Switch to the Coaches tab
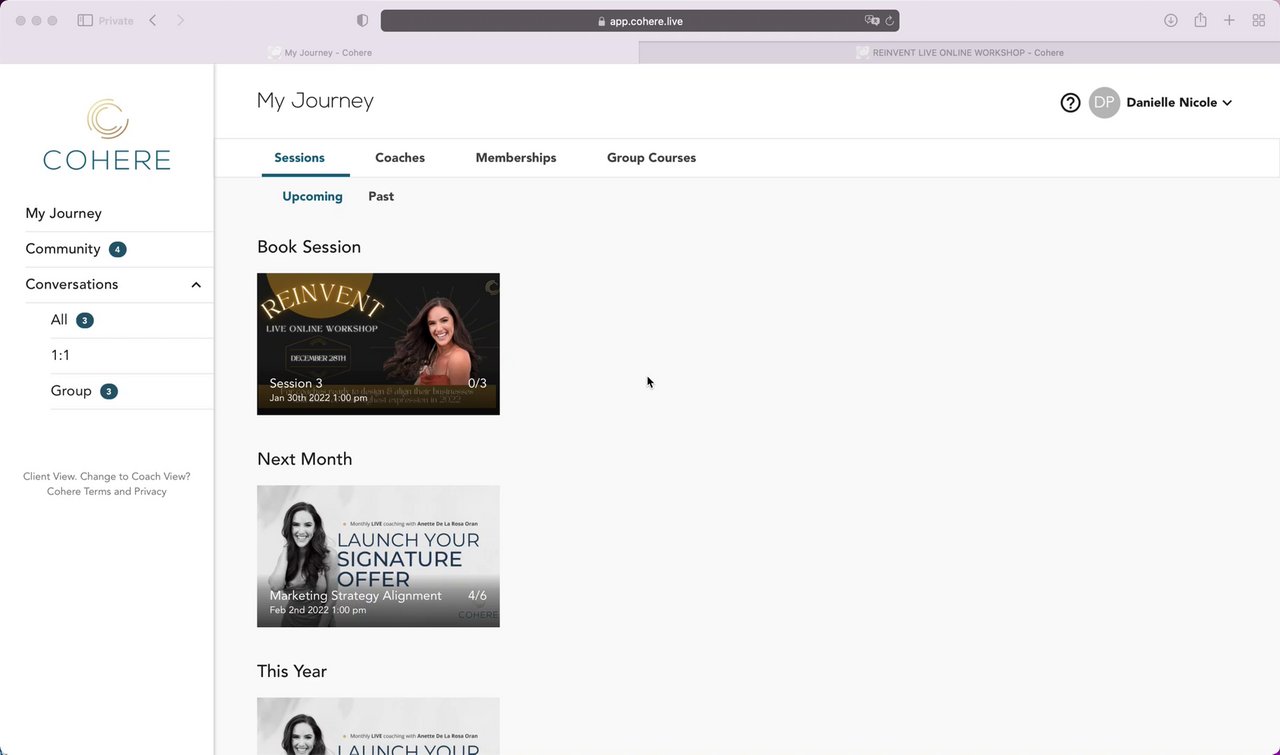This screenshot has height=755, width=1280. click(x=400, y=158)
